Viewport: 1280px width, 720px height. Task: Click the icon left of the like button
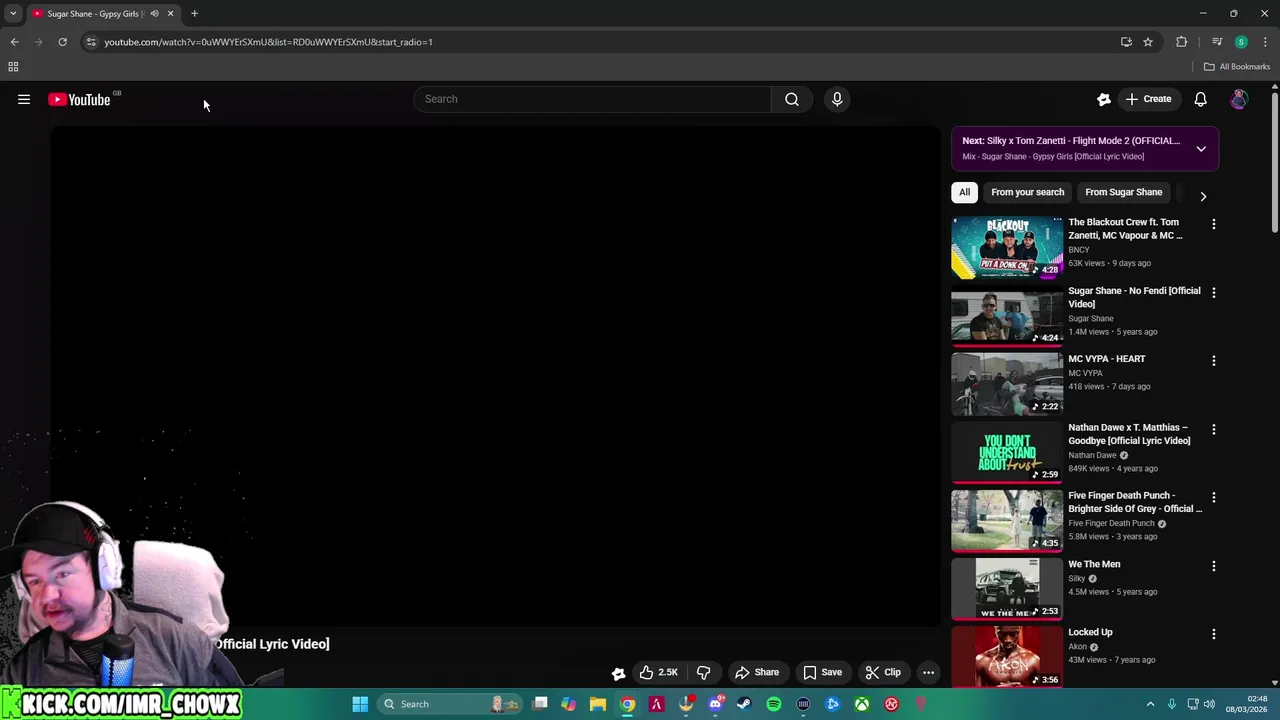pos(618,673)
